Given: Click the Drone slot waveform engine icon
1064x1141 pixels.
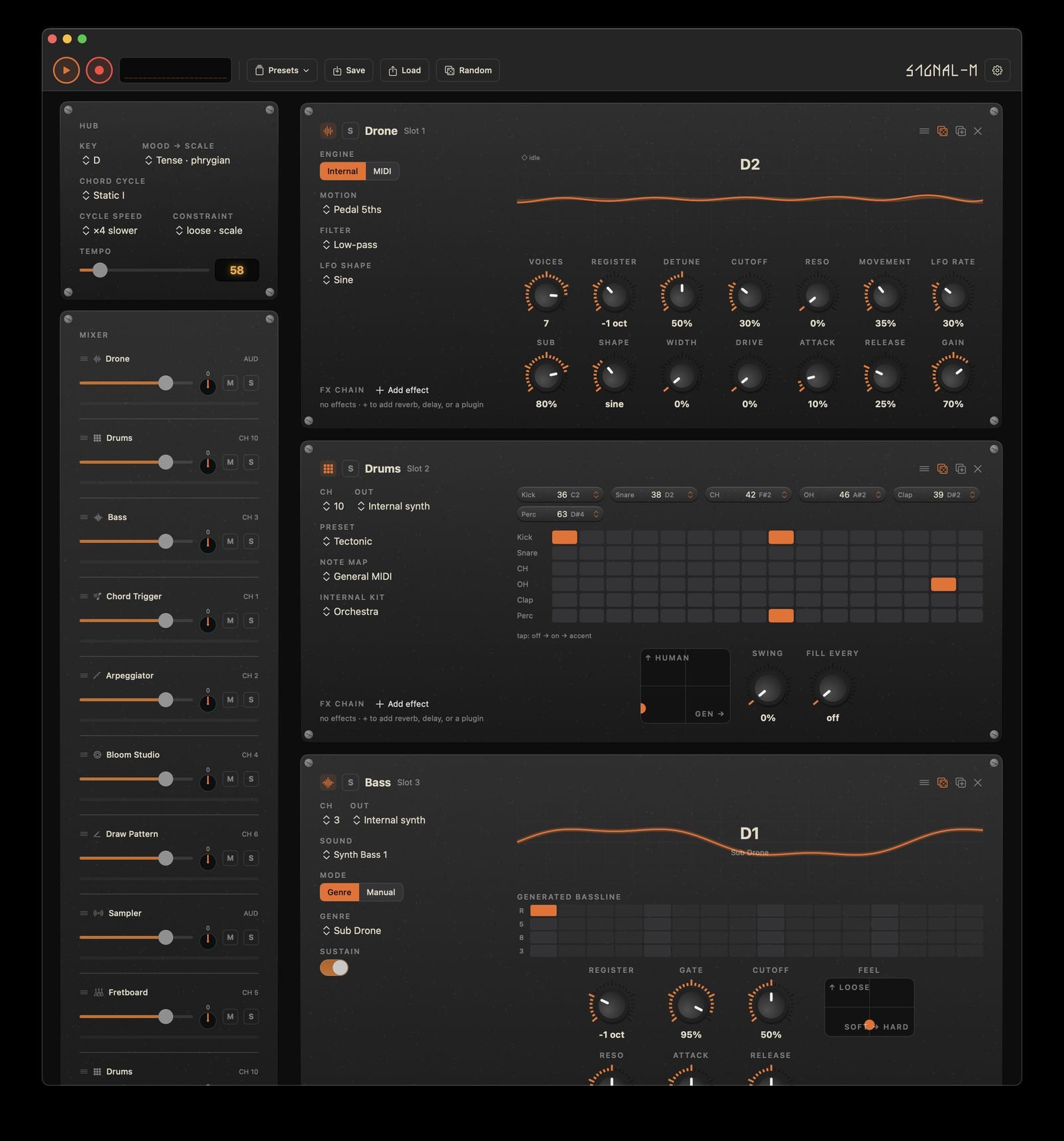Looking at the screenshot, I should pyautogui.click(x=328, y=131).
